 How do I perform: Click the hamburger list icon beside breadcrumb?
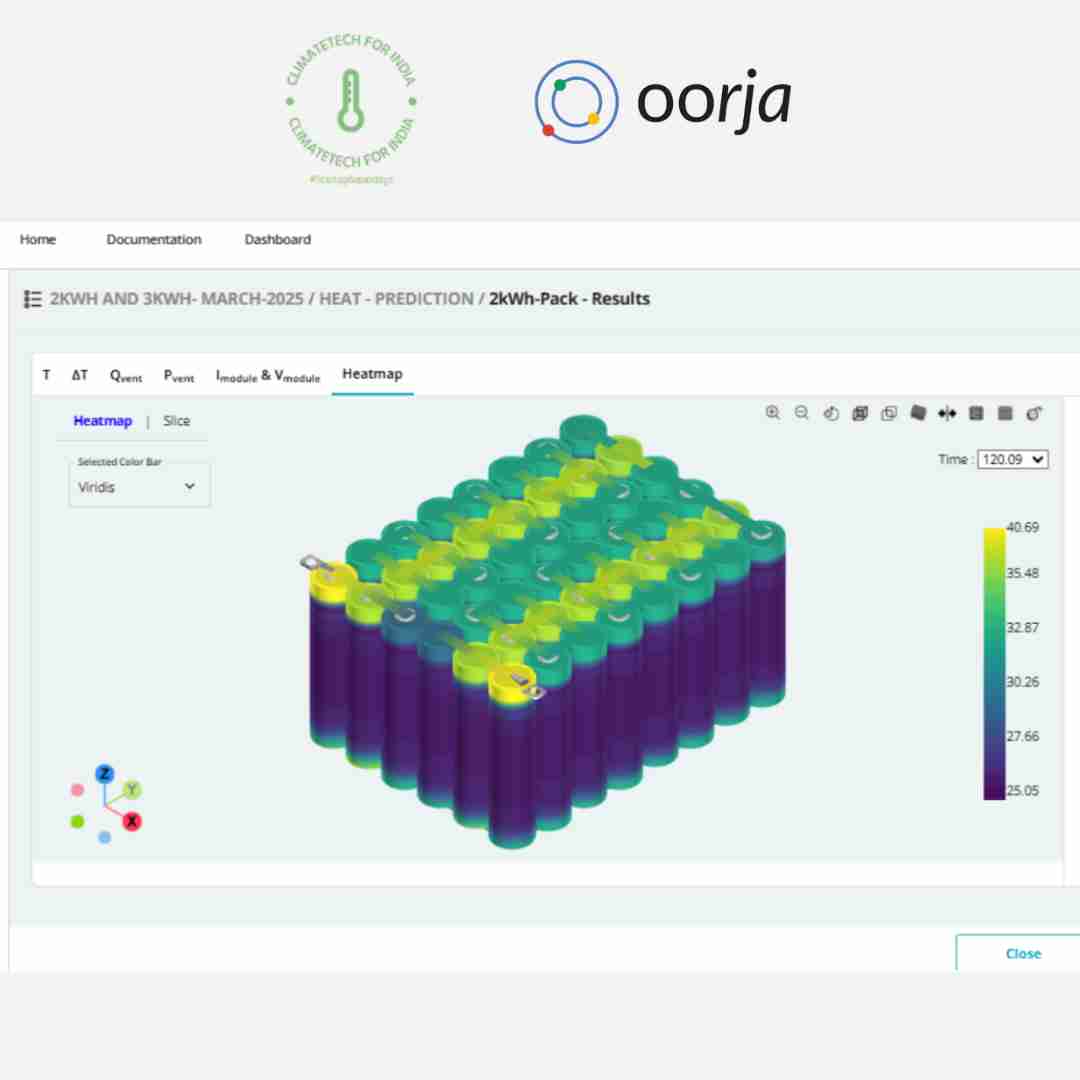coord(33,299)
